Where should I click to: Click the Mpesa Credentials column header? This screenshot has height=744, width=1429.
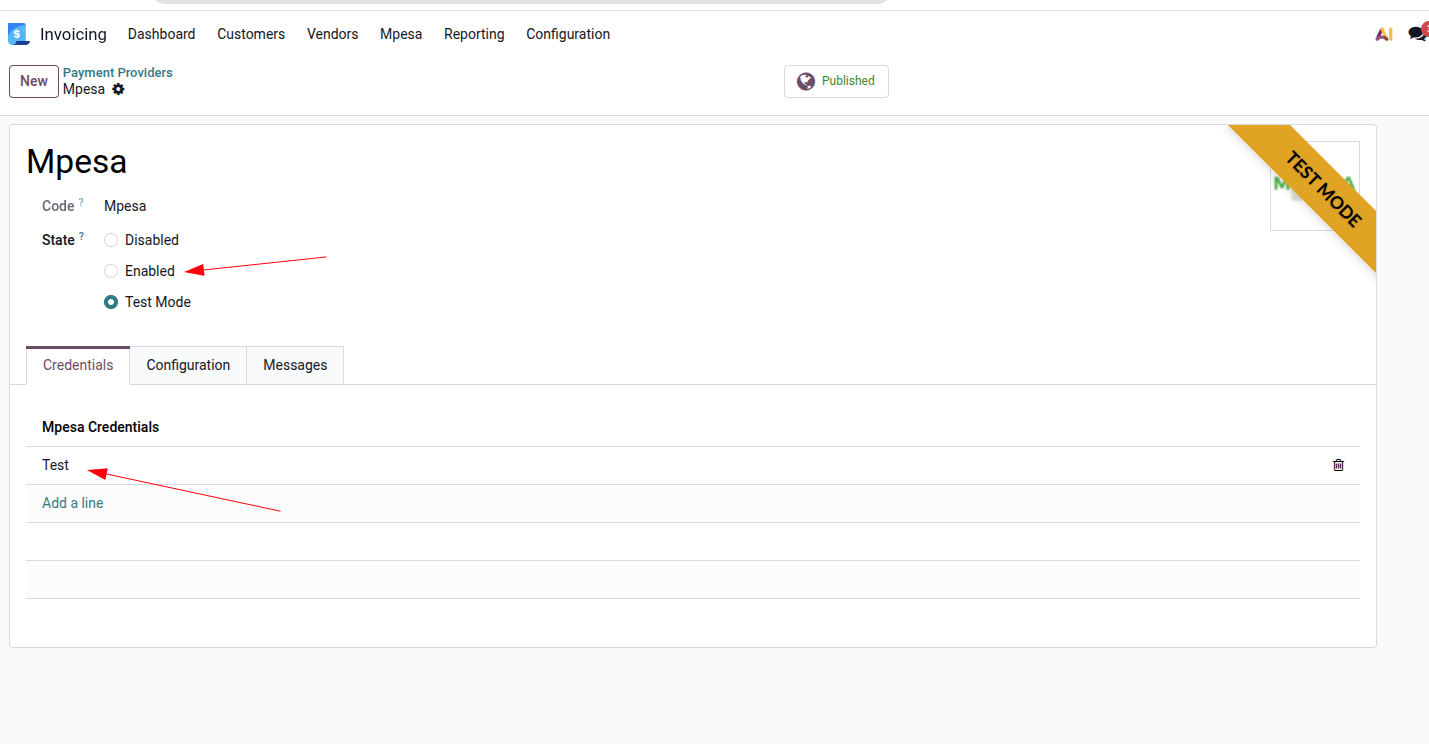100,427
